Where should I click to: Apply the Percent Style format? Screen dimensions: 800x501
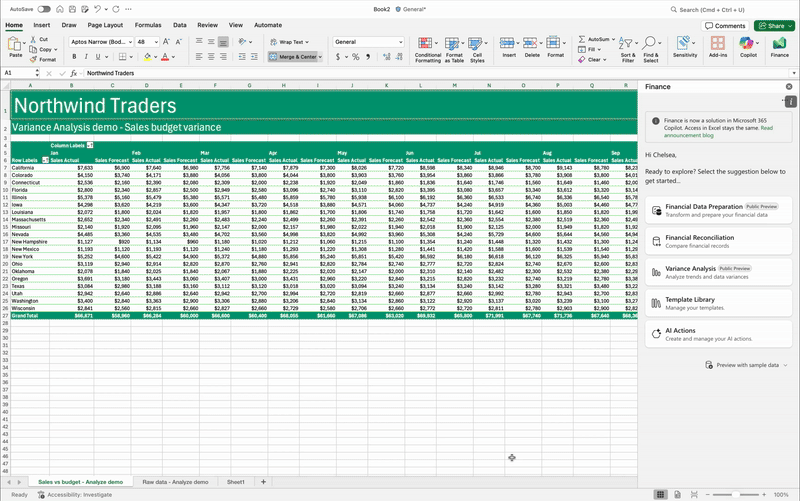pyautogui.click(x=358, y=57)
